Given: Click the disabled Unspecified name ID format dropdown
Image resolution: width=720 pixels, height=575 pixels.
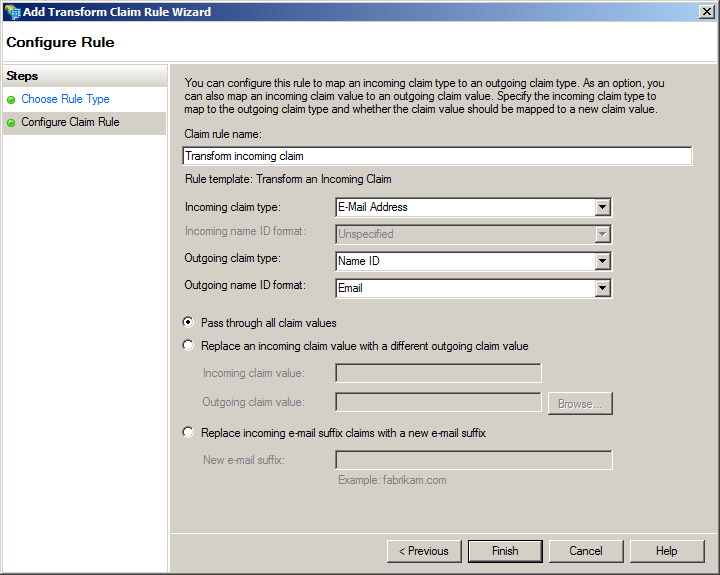Looking at the screenshot, I should pyautogui.click(x=474, y=234).
